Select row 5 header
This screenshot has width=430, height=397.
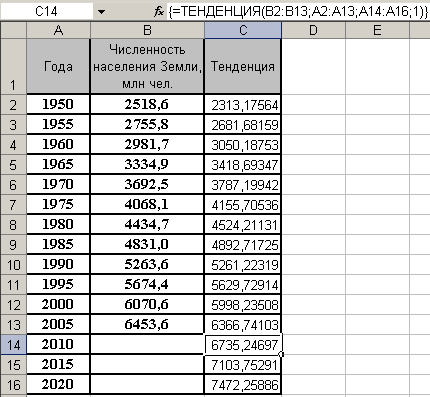[x=13, y=165]
